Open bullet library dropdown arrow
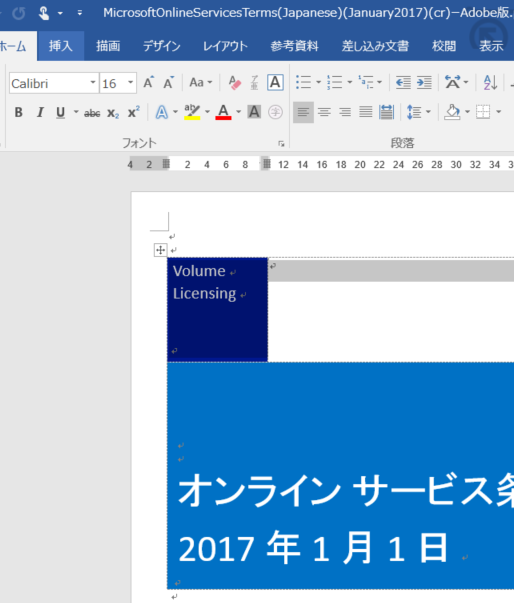 point(318,82)
